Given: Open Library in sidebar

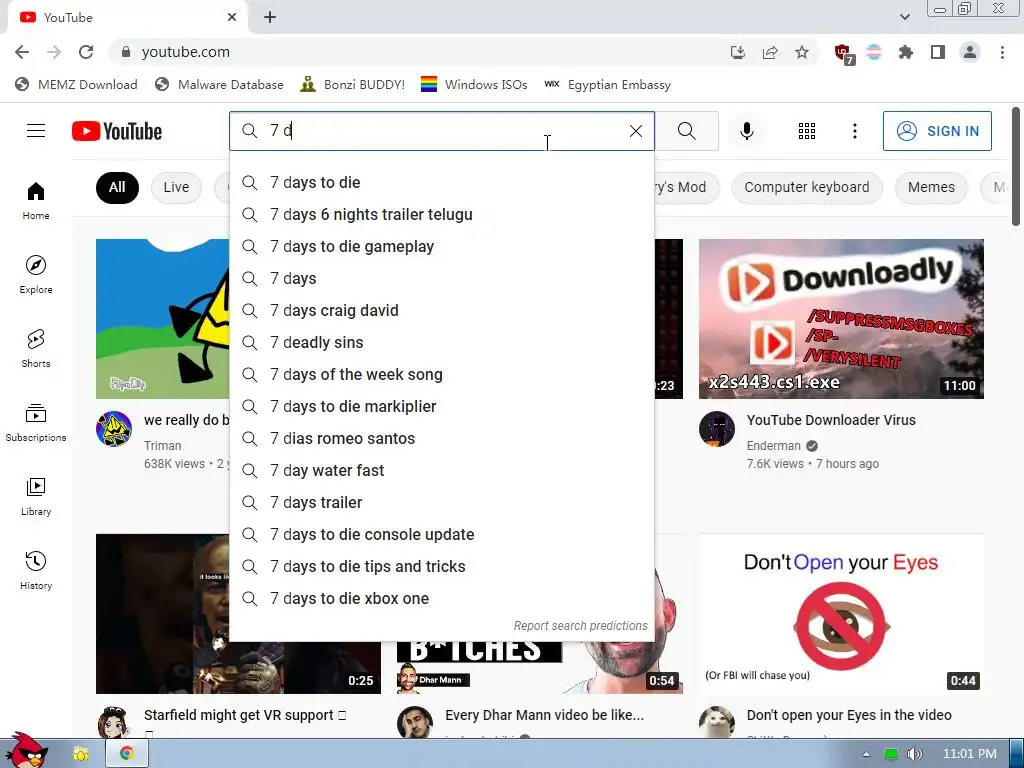Looking at the screenshot, I should [36, 496].
